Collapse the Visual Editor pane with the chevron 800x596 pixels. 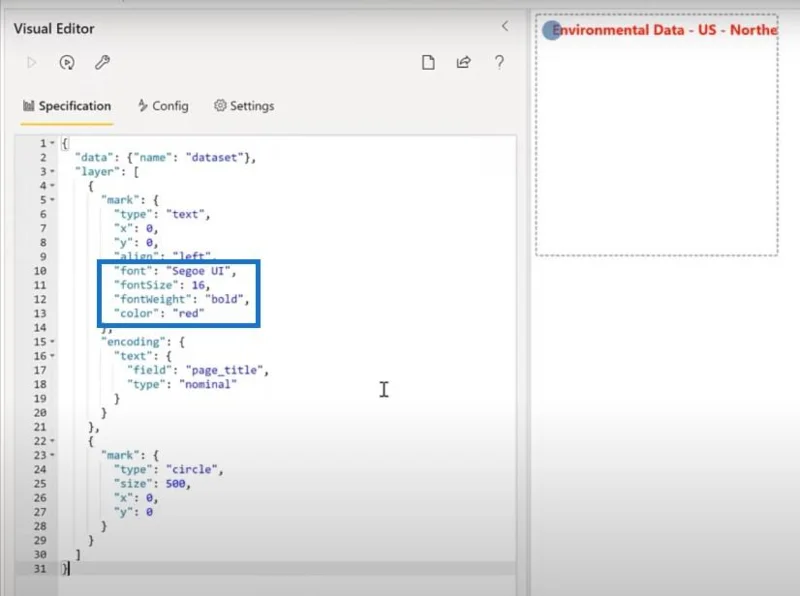coord(505,26)
